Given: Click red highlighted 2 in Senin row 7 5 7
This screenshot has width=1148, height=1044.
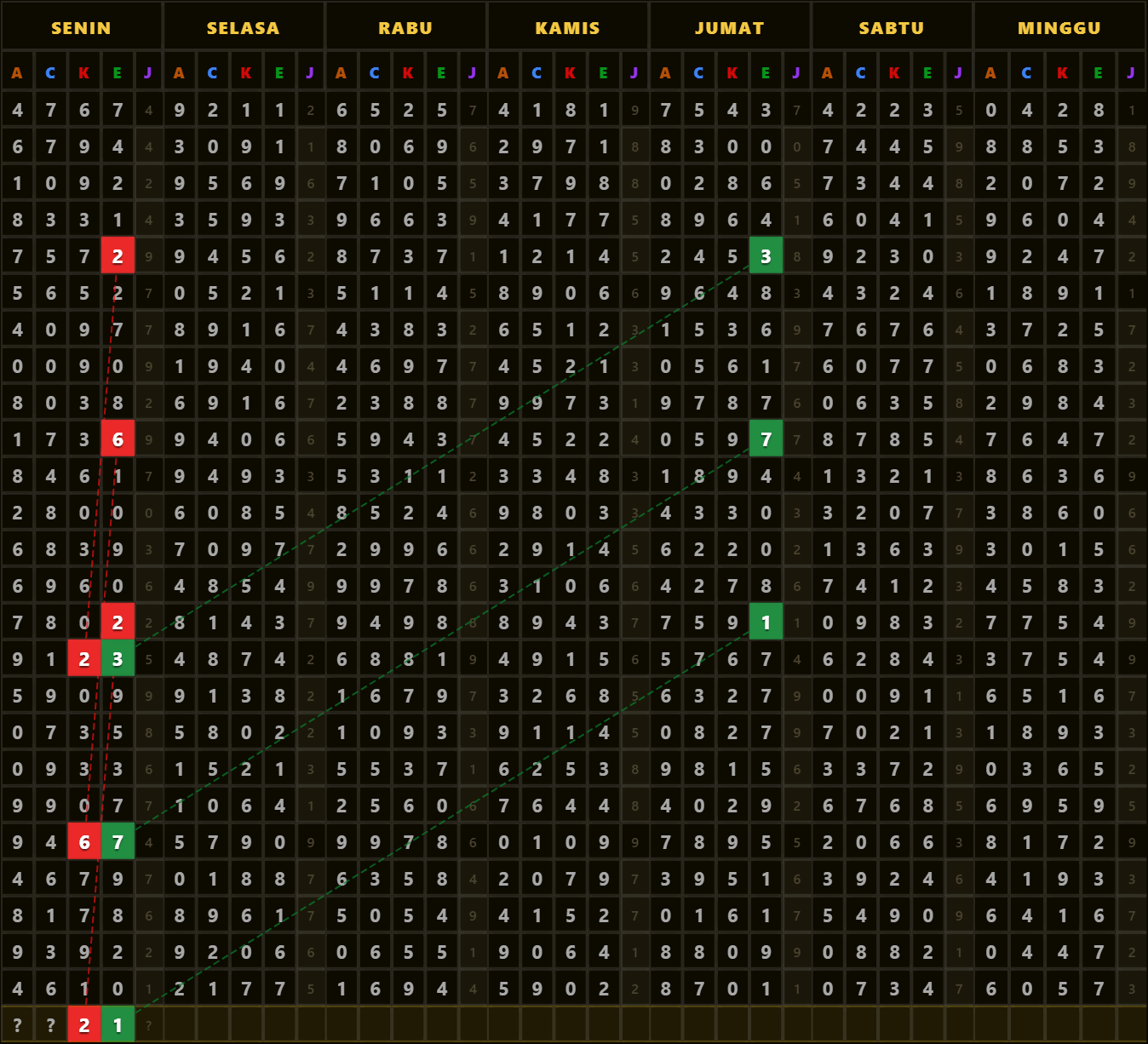Looking at the screenshot, I should (118, 256).
